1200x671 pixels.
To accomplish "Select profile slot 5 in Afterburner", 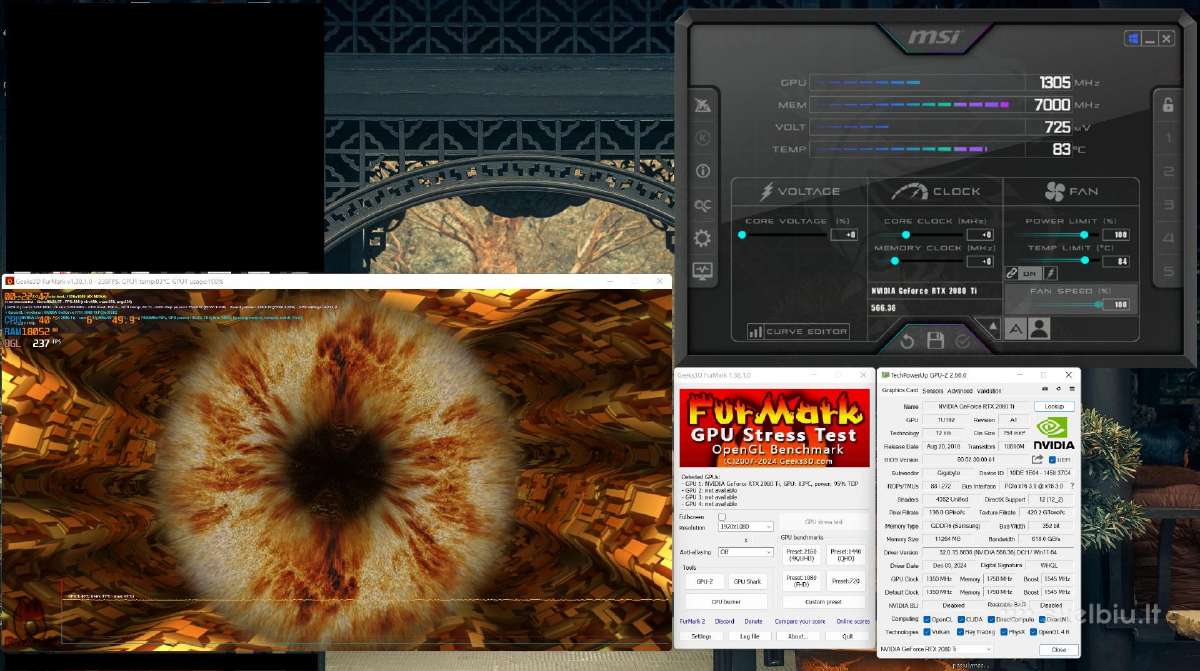I will [x=1168, y=271].
